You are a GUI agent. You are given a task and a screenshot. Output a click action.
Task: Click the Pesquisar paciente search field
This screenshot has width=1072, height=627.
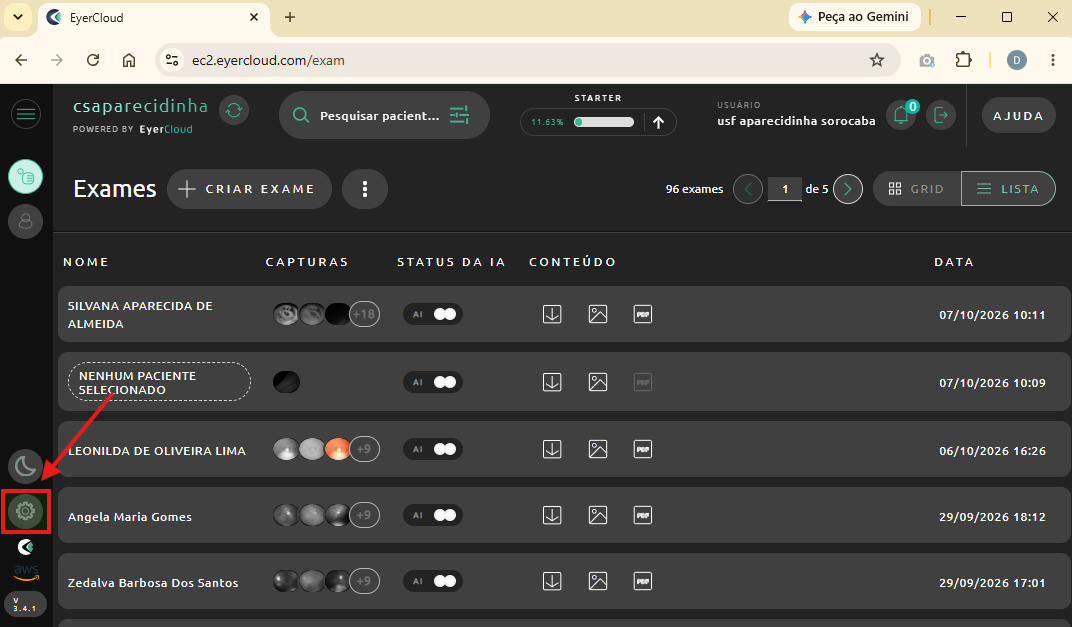pyautogui.click(x=379, y=116)
